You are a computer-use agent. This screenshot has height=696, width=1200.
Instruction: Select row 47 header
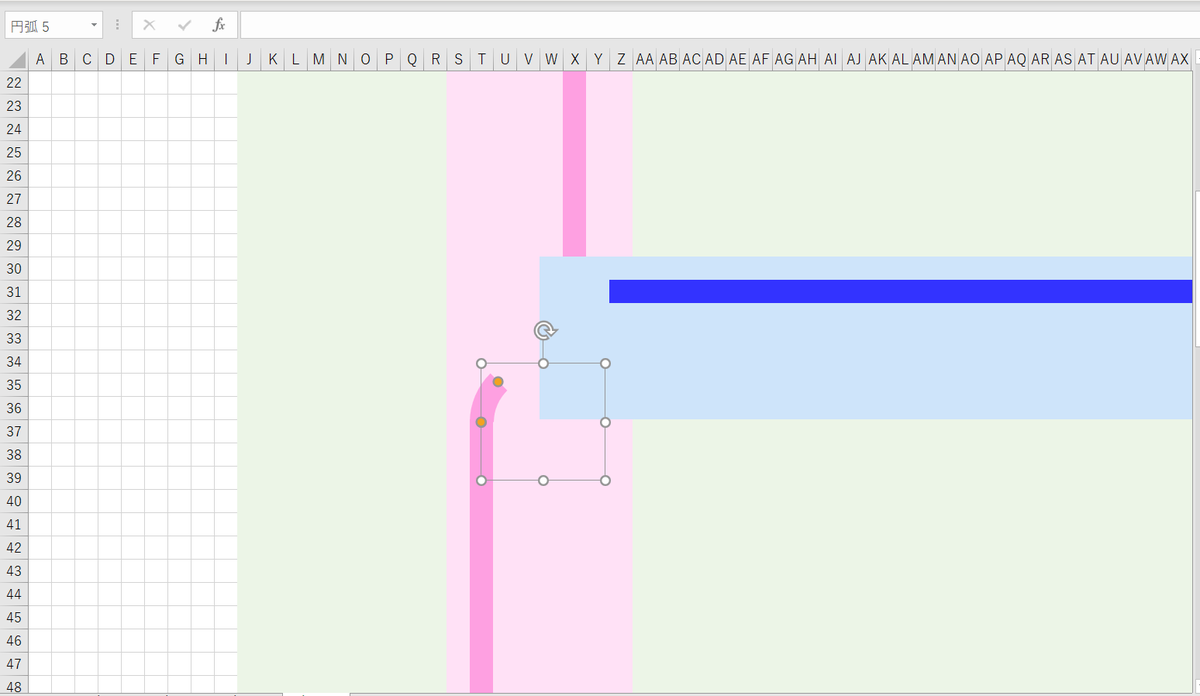pos(14,663)
